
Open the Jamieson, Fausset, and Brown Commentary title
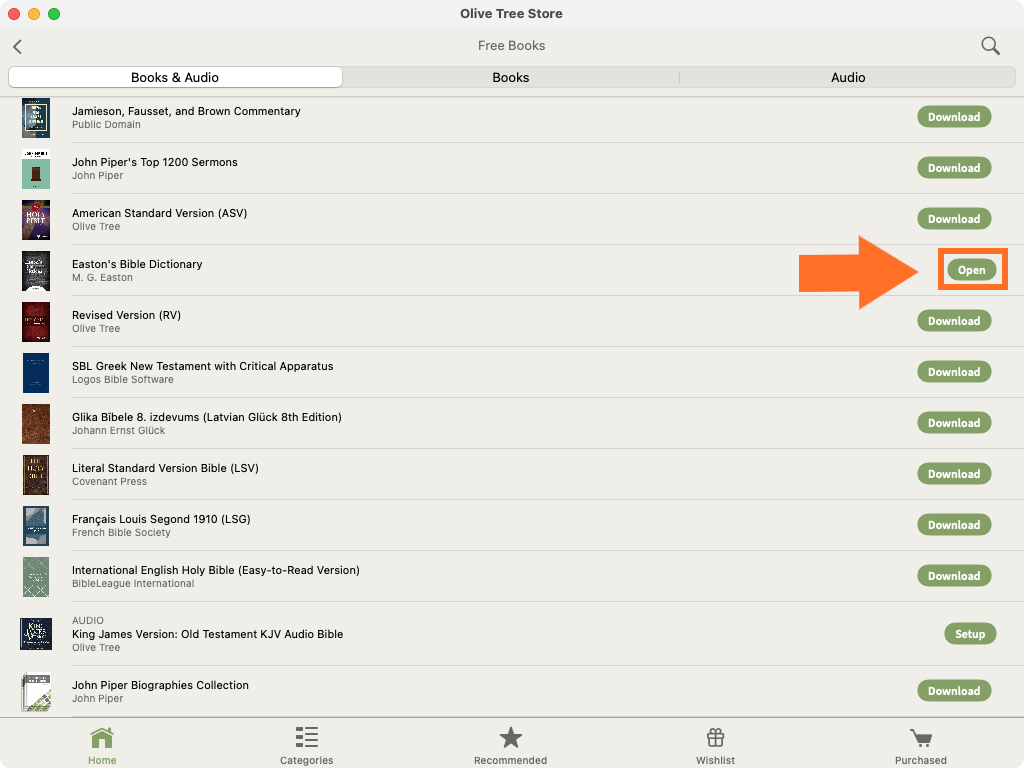(x=186, y=111)
